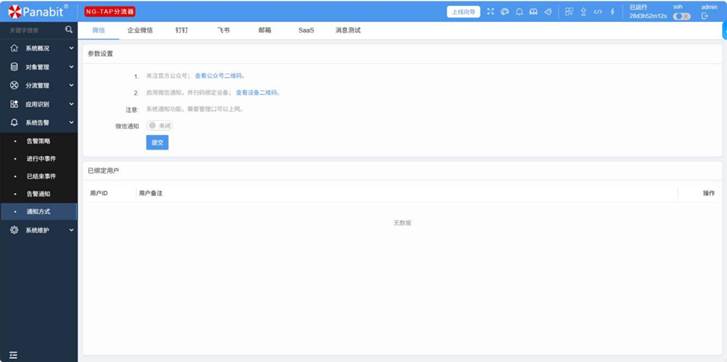Image resolution: width=727 pixels, height=362 pixels.
Task: Open the chat message icon in header
Action: coord(504,12)
